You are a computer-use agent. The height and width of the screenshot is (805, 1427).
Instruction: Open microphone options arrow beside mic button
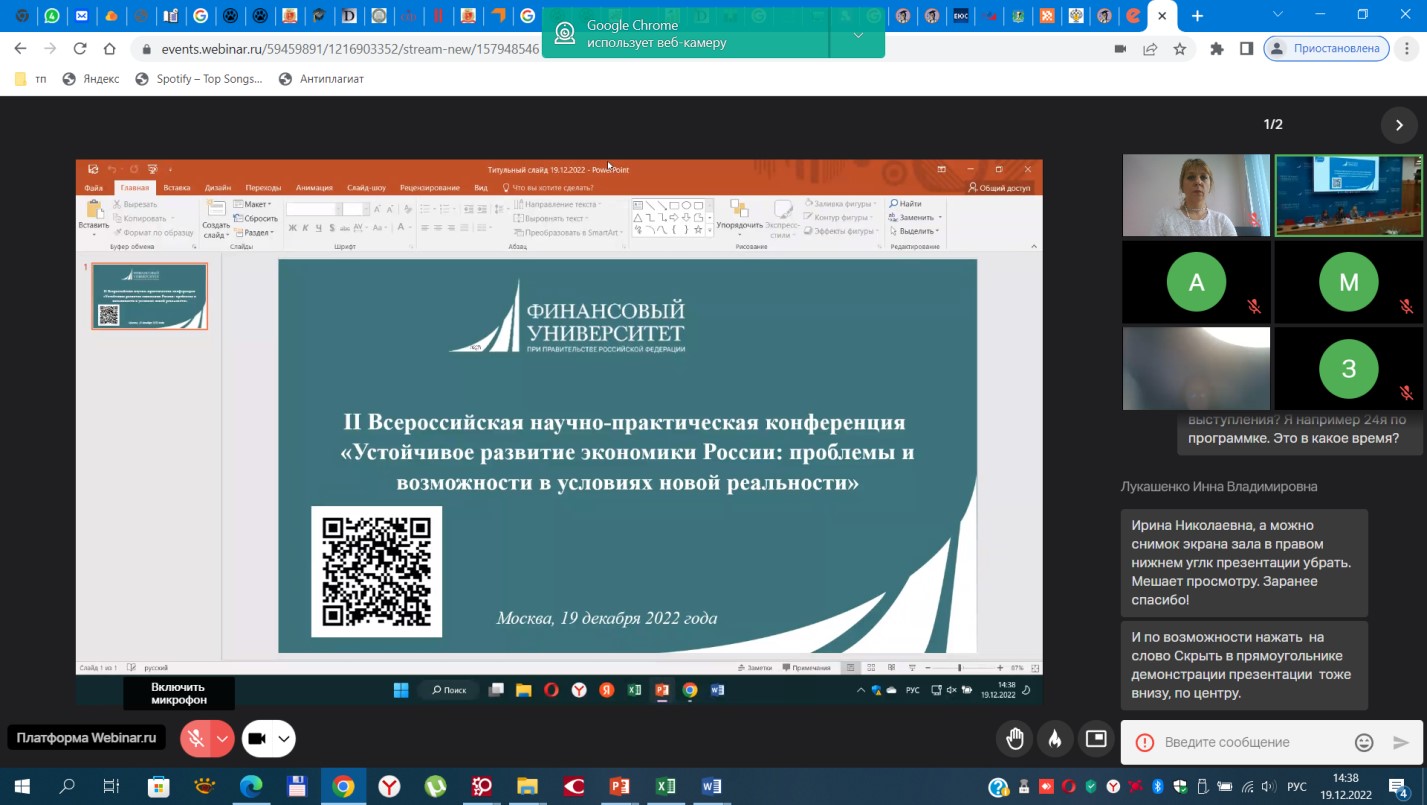click(222, 739)
